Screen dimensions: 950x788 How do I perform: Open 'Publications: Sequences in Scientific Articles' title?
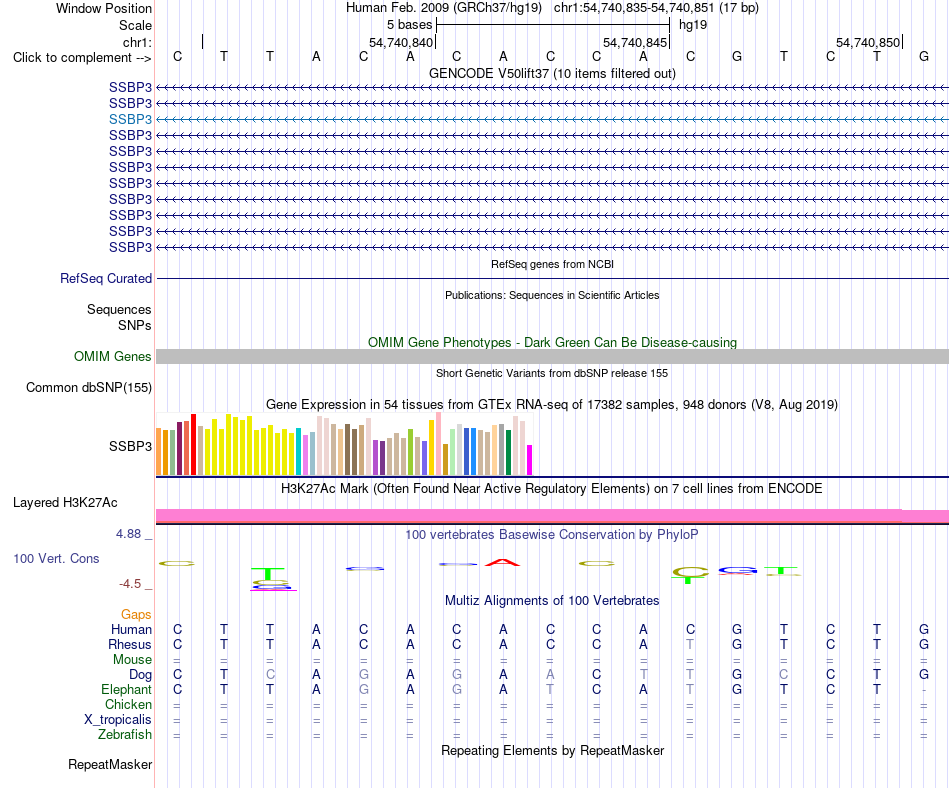[x=552, y=295]
